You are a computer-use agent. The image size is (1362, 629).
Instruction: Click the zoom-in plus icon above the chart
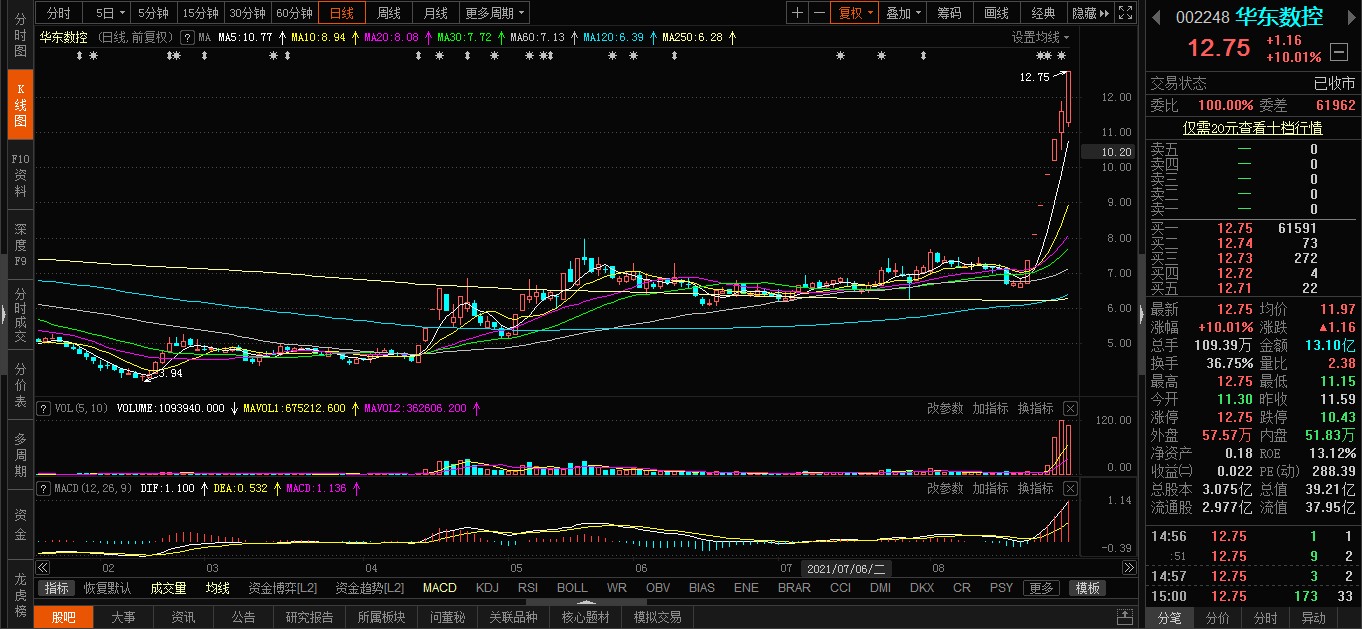click(797, 13)
